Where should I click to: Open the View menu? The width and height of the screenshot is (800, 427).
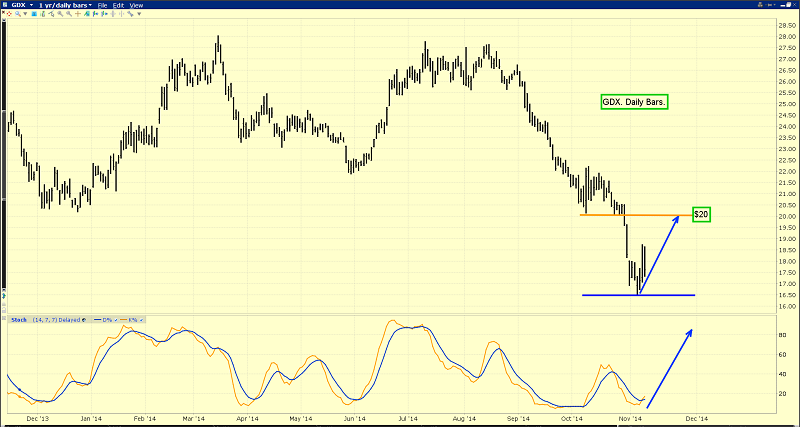[x=136, y=5]
